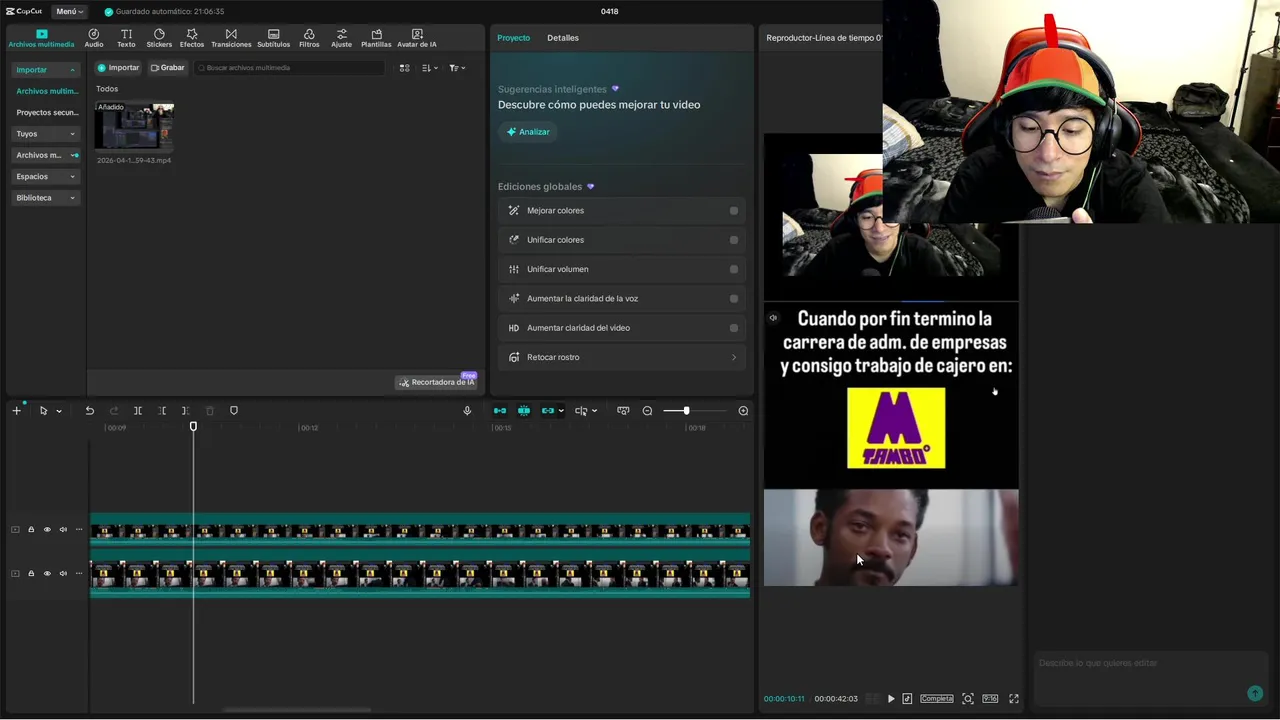Mute the upper video track
This screenshot has height=720, width=1280.
pyautogui.click(x=63, y=530)
